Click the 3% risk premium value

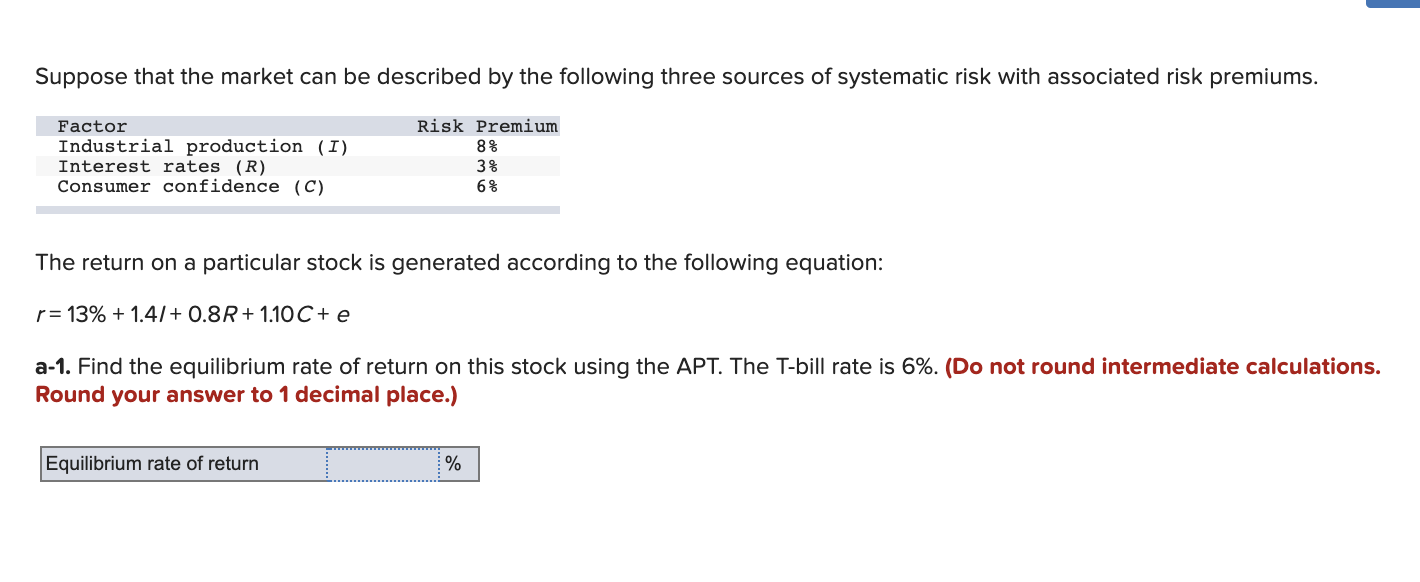pos(487,167)
